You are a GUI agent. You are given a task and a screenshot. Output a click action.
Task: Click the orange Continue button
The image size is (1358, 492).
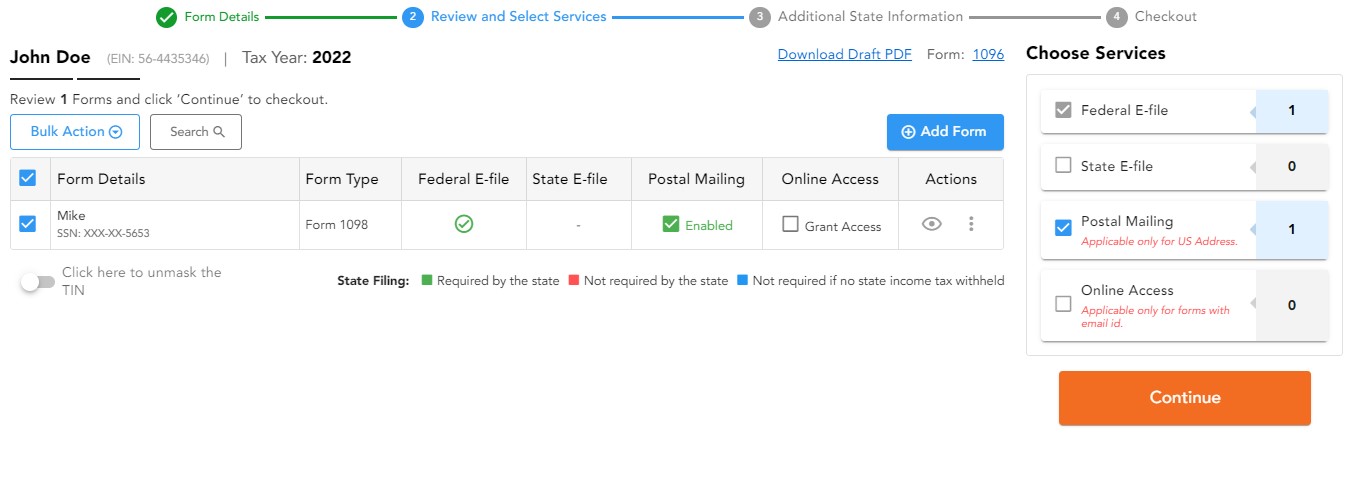click(x=1185, y=398)
